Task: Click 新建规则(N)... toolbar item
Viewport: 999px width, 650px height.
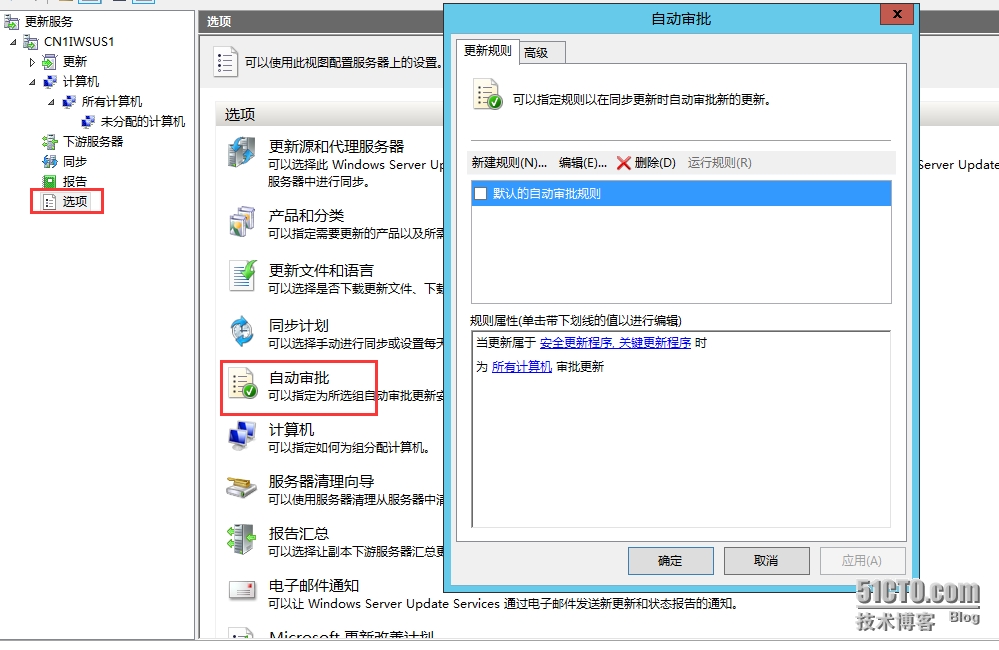Action: click(509, 163)
